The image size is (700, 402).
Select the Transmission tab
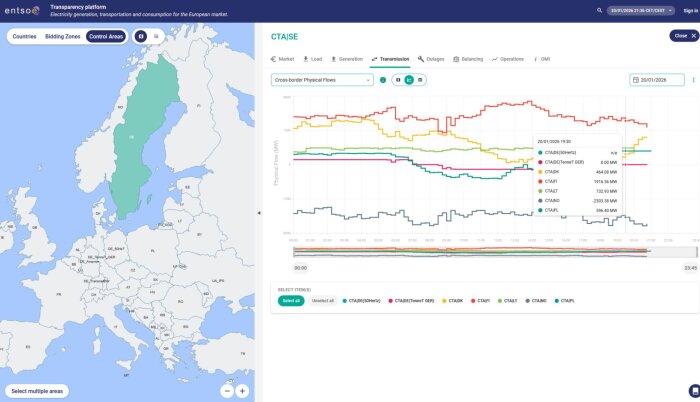[390, 59]
